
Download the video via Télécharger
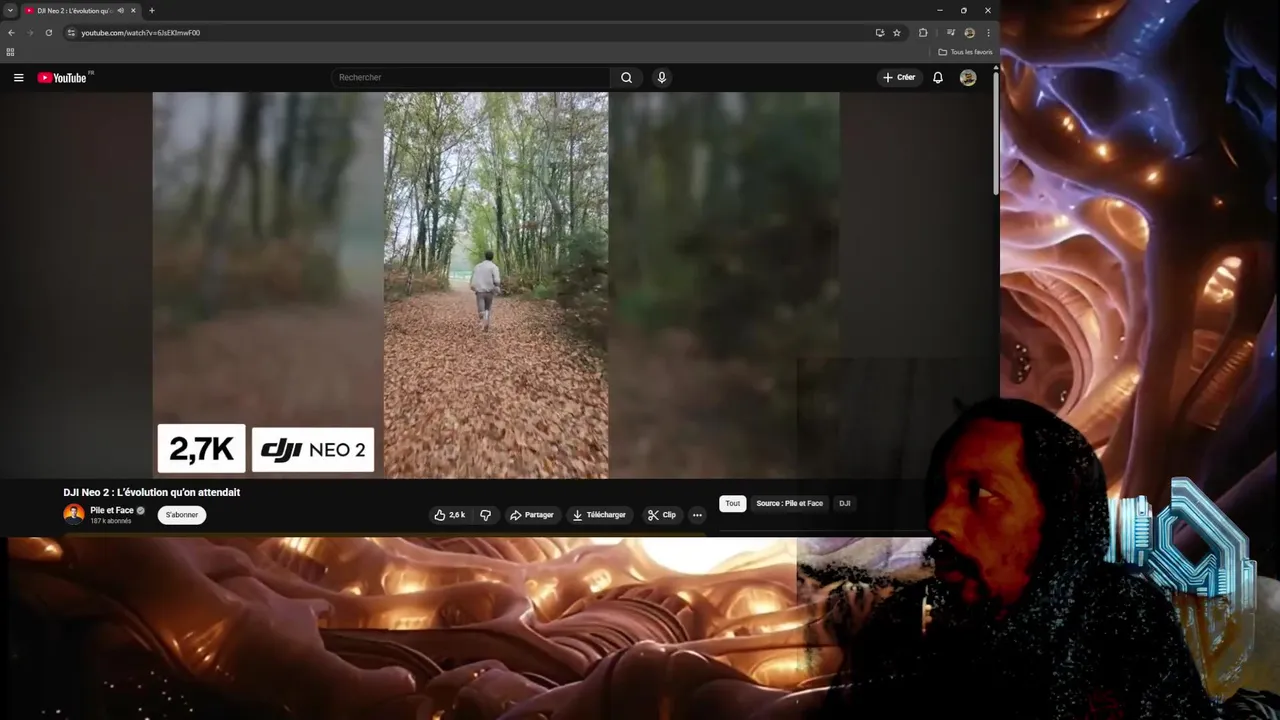[598, 515]
